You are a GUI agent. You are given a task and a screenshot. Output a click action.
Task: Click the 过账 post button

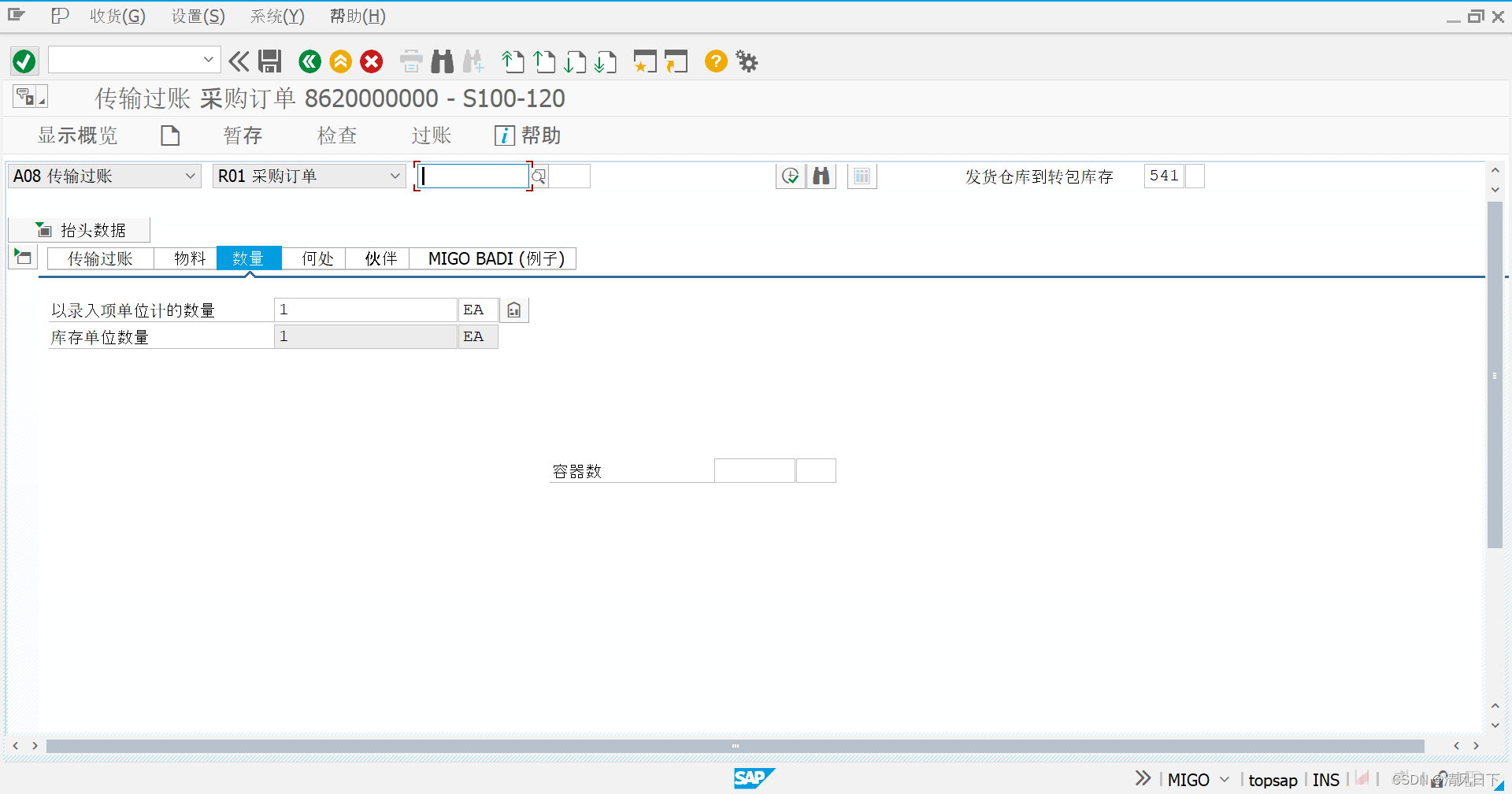[x=432, y=135]
